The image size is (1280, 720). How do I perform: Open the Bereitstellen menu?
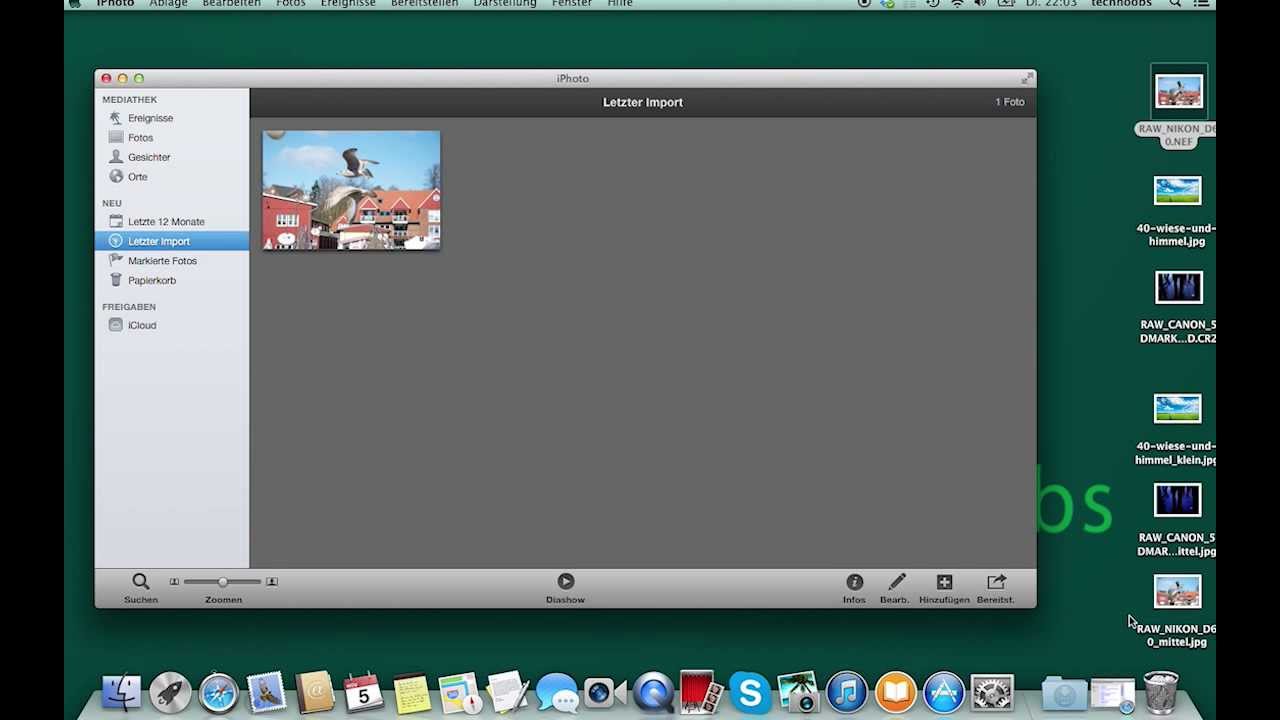pyautogui.click(x=424, y=4)
